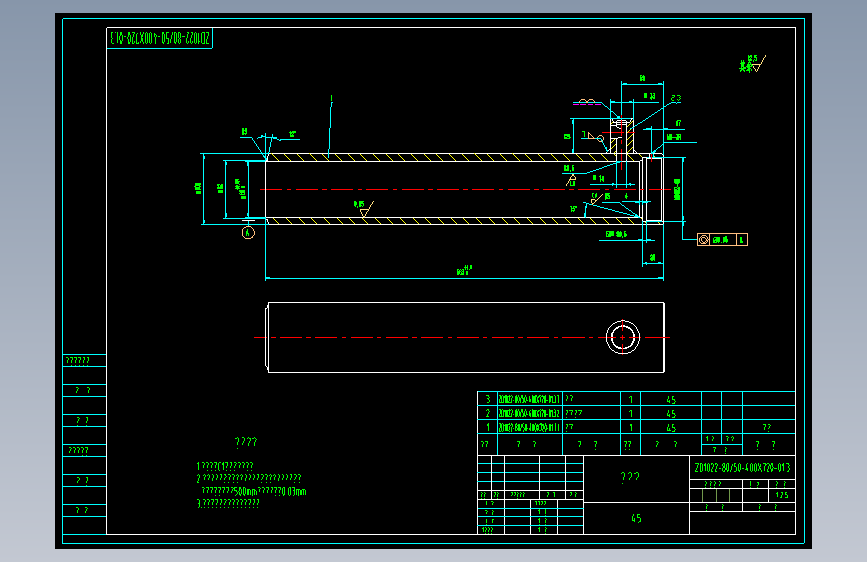Click the outermost diameter dimension at the left end
The height and width of the screenshot is (562, 867).
pyautogui.click(x=198, y=189)
